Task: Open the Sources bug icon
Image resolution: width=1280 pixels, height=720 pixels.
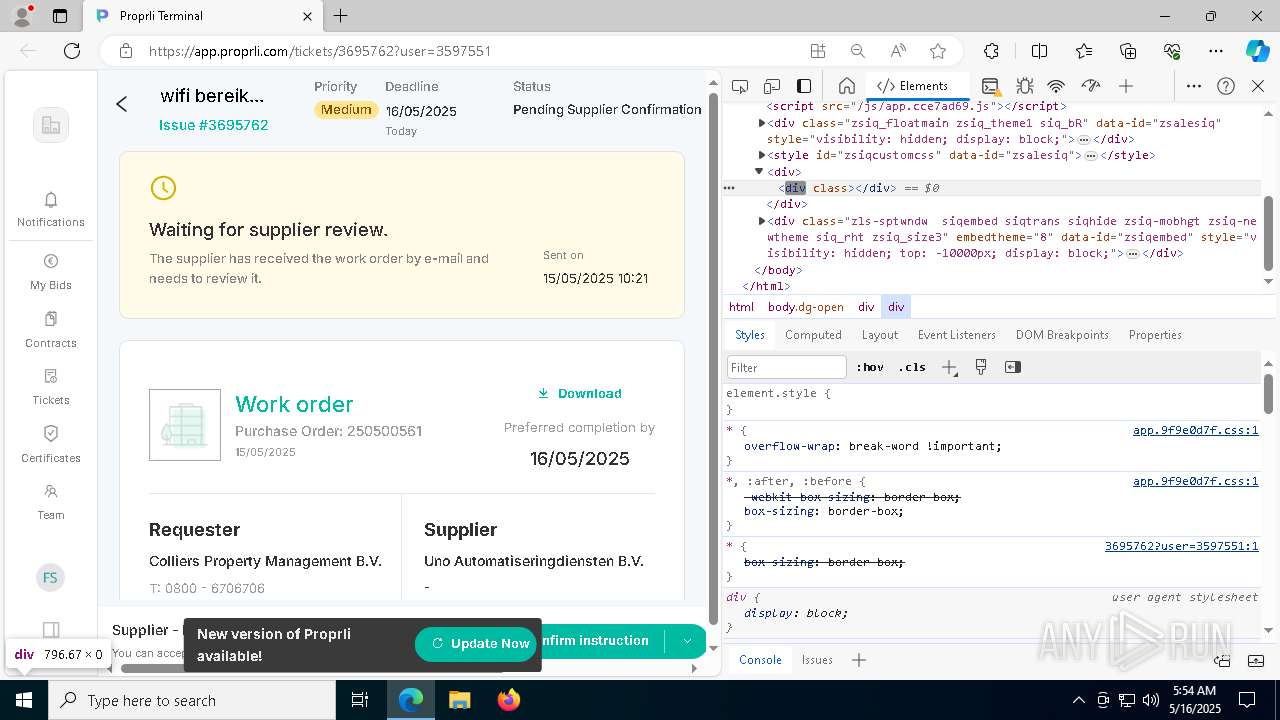Action: click(x=1024, y=86)
